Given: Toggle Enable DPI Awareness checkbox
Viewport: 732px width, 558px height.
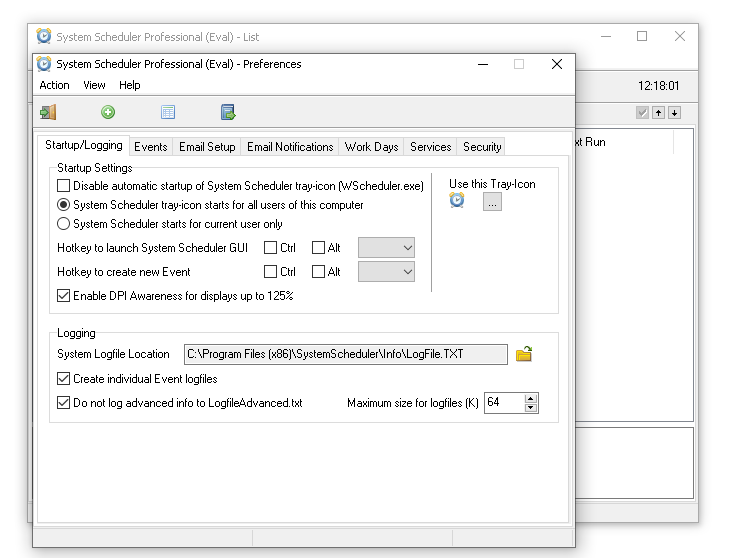Looking at the screenshot, I should tap(63, 296).
